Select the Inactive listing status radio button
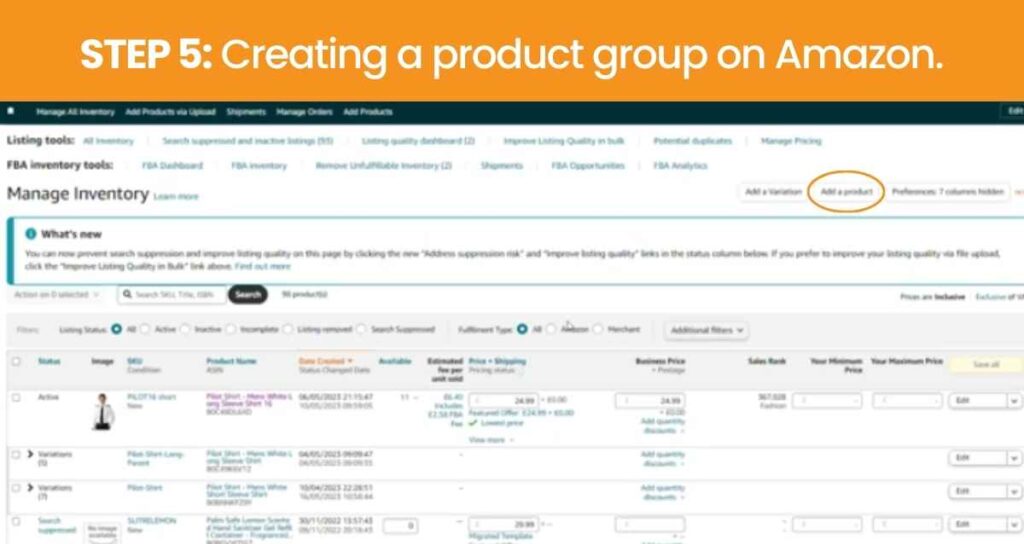Image resolution: width=1024 pixels, height=544 pixels. pos(185,329)
